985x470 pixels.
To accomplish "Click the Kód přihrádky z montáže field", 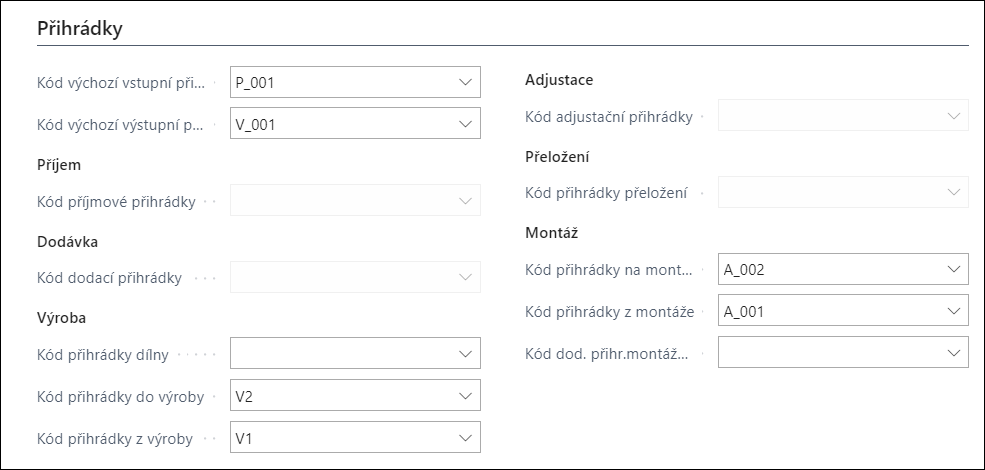I will [x=843, y=310].
